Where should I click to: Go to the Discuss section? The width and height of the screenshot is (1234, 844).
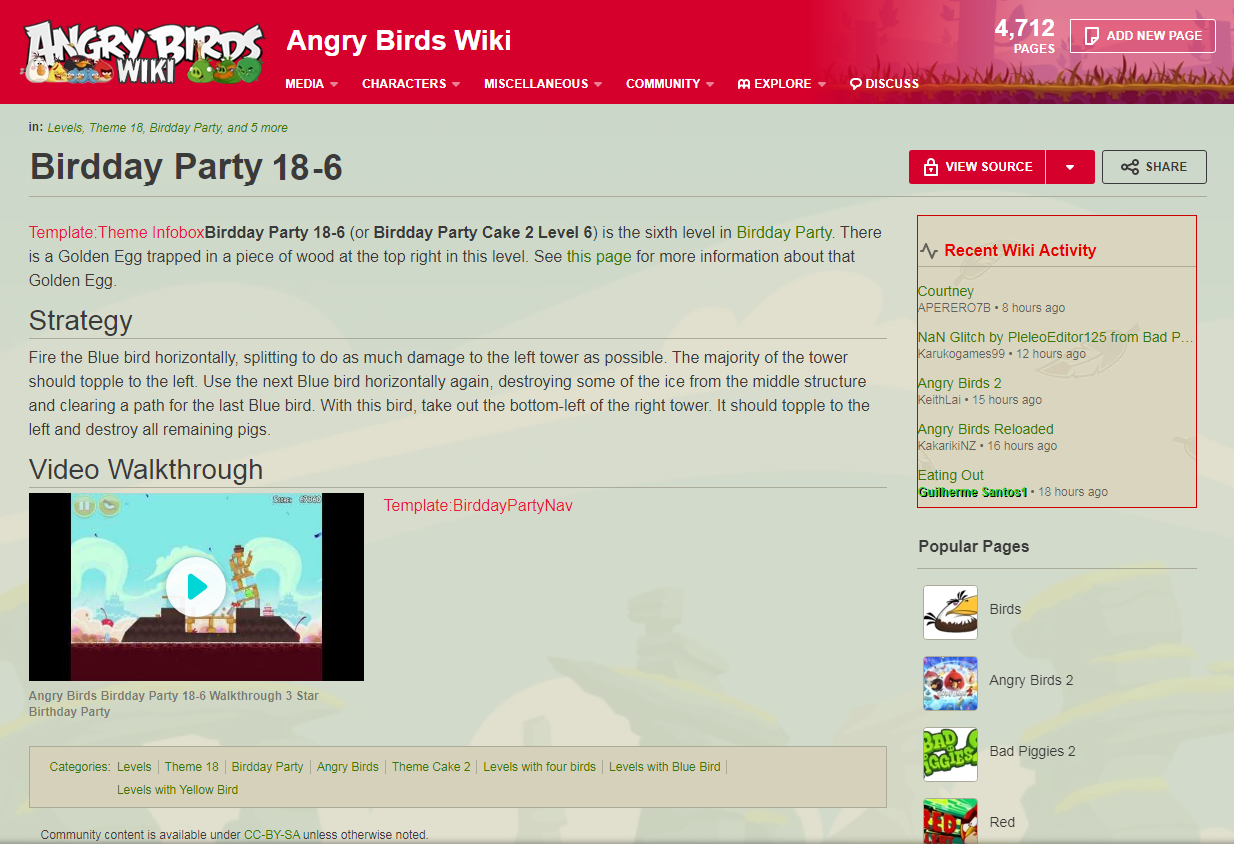point(884,84)
